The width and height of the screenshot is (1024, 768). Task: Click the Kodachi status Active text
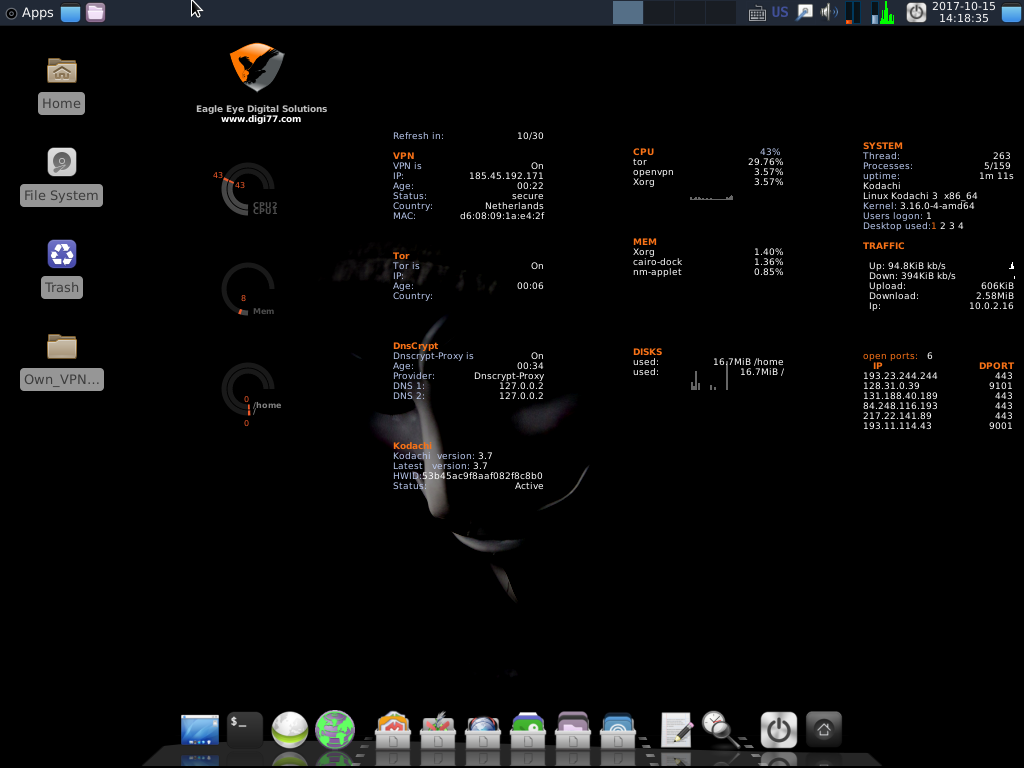pyautogui.click(x=529, y=486)
